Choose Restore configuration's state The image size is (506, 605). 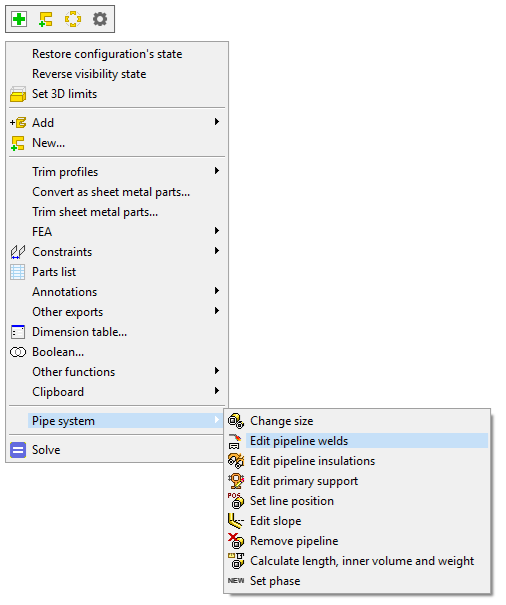click(x=107, y=54)
